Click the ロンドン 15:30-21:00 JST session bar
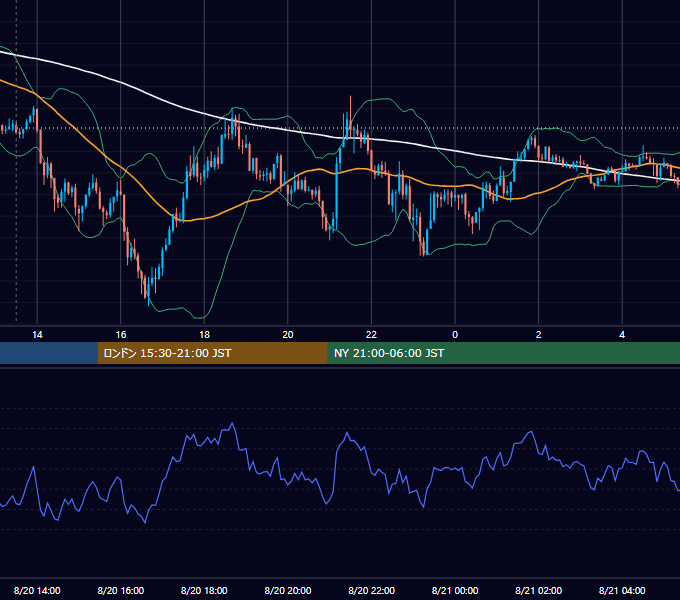This screenshot has height=600, width=680. pos(212,353)
